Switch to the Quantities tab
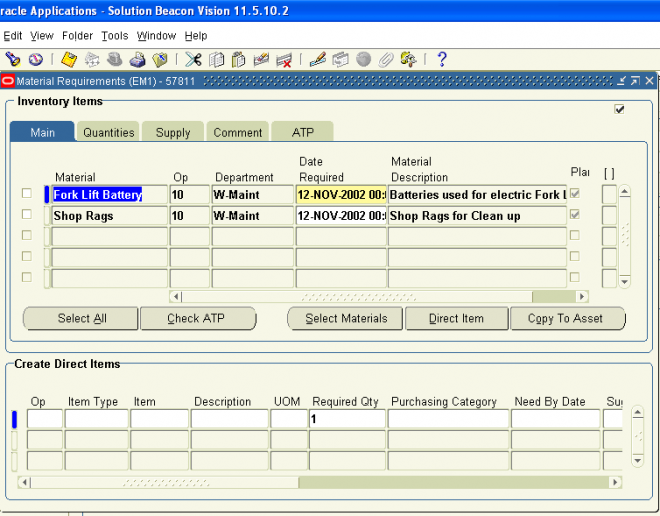 (x=109, y=133)
